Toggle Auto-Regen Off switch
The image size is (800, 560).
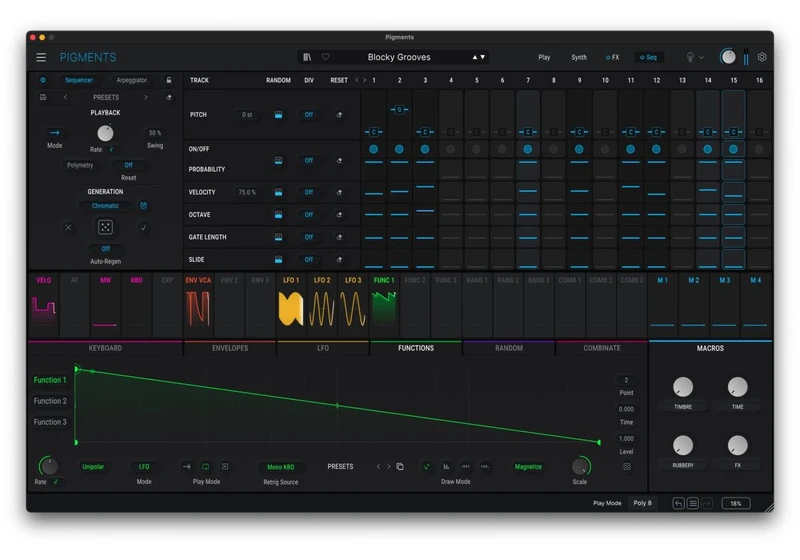[106, 249]
